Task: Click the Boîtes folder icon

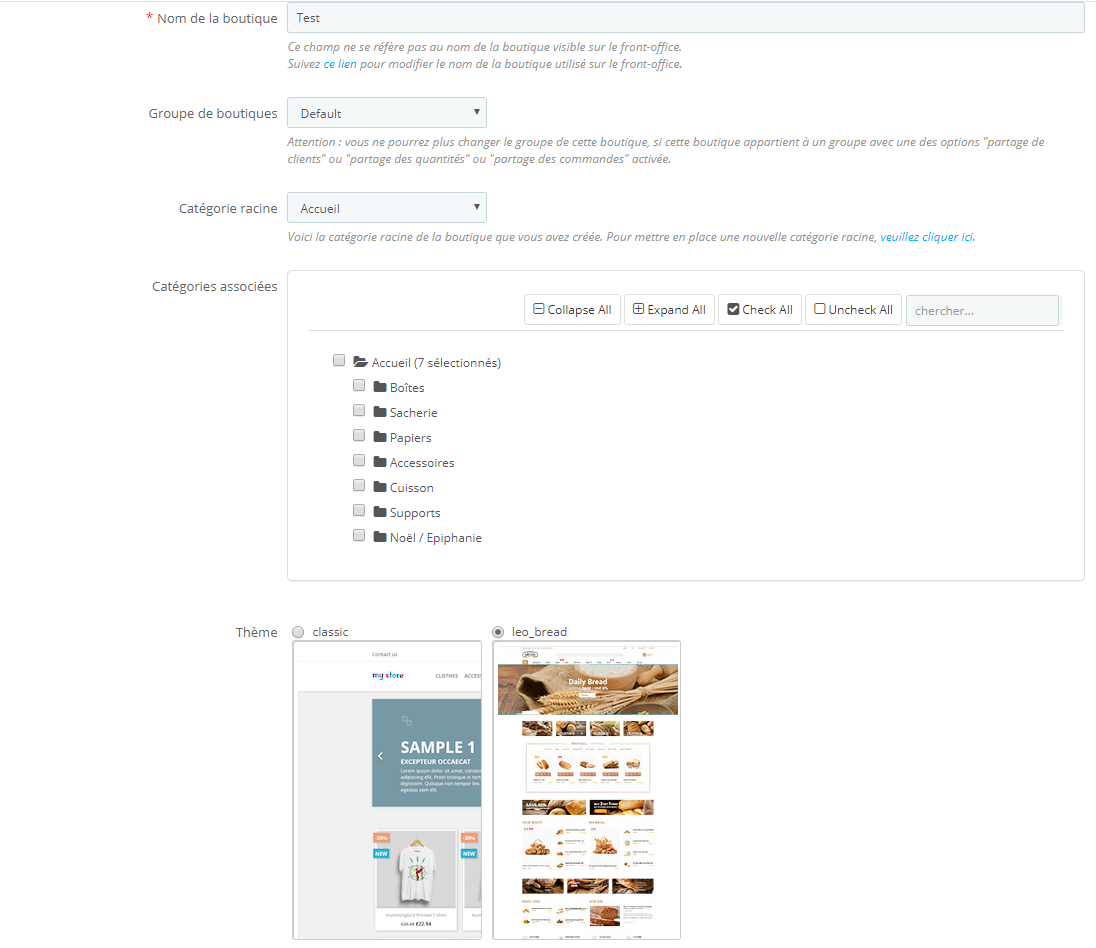Action: pyautogui.click(x=380, y=387)
